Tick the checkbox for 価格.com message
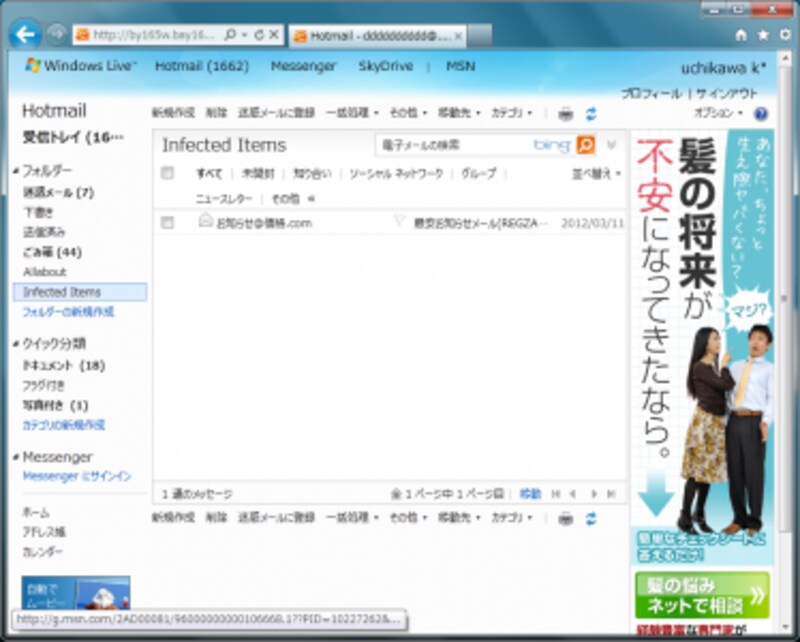The image size is (800, 642). (167, 223)
